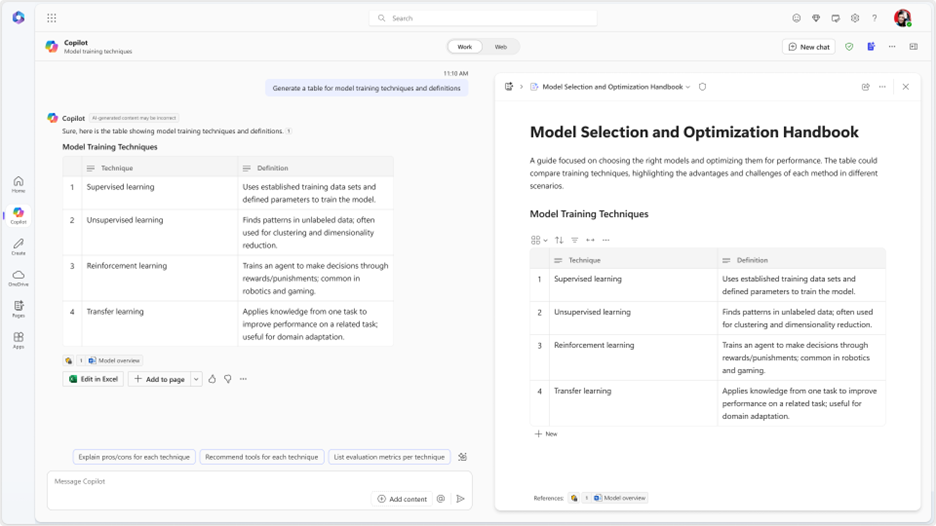Open the Pages item in left sidebar
936x526 pixels.
[18, 308]
